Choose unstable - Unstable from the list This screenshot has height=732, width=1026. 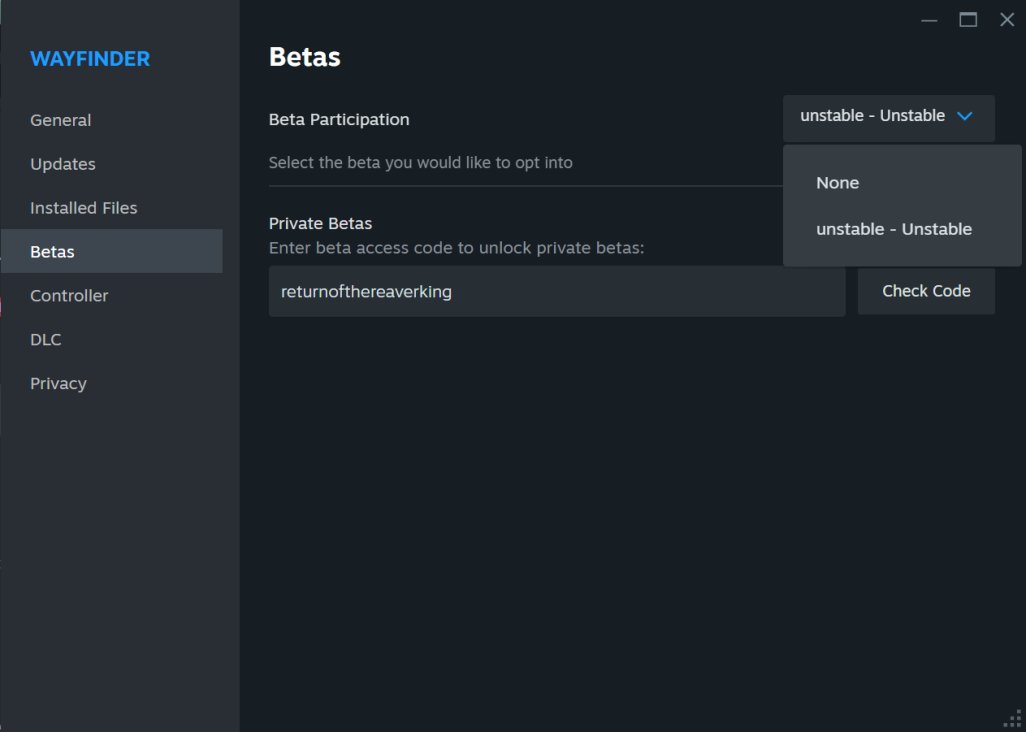(902, 230)
